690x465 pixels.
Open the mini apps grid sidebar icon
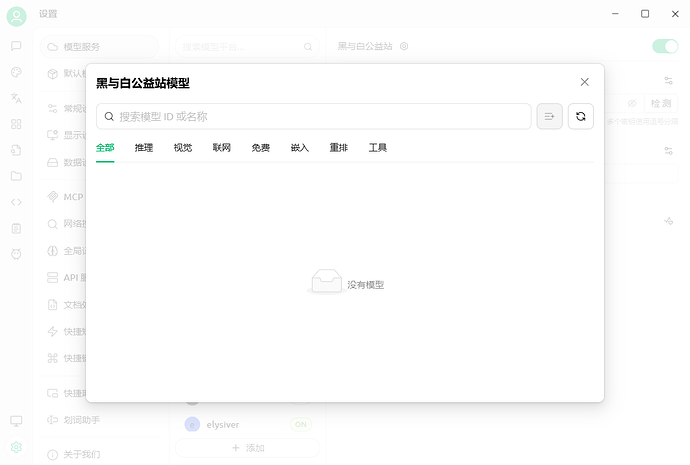[x=16, y=124]
